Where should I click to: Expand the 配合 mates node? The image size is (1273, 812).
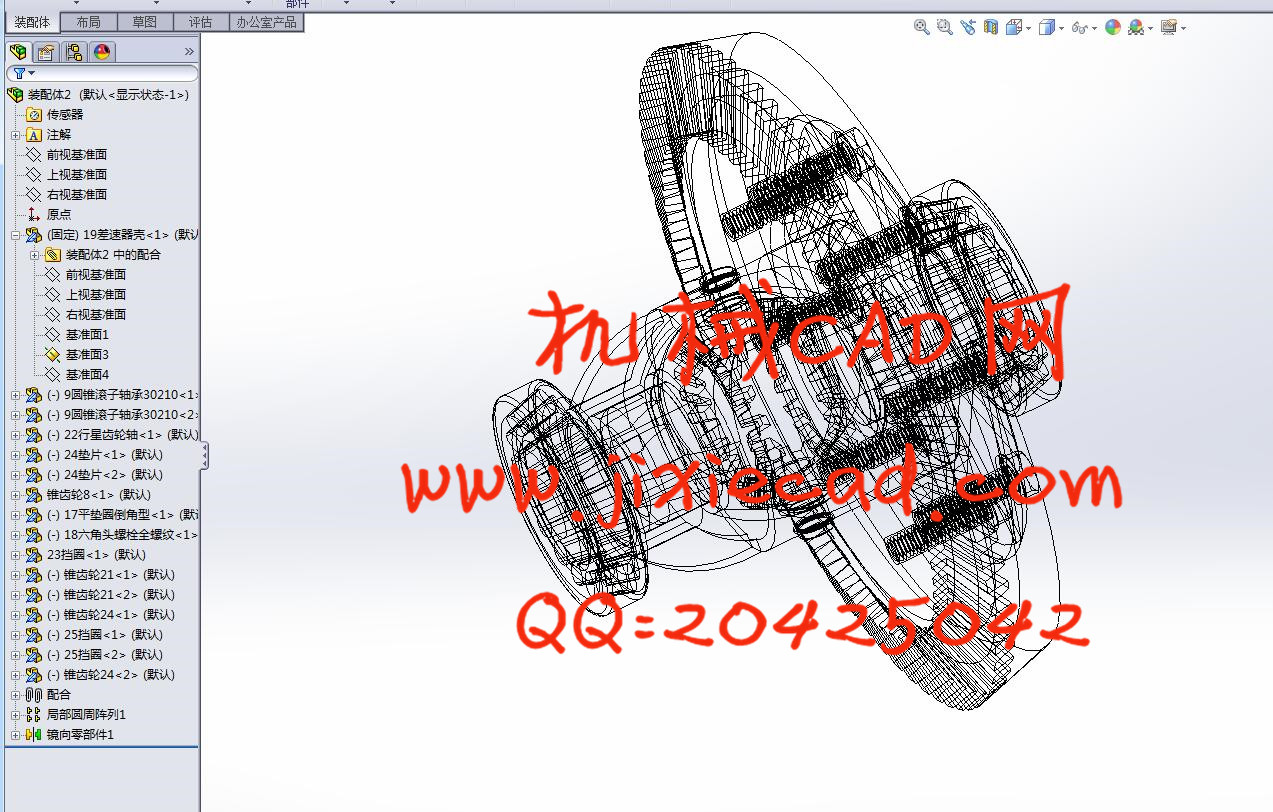click(x=16, y=695)
